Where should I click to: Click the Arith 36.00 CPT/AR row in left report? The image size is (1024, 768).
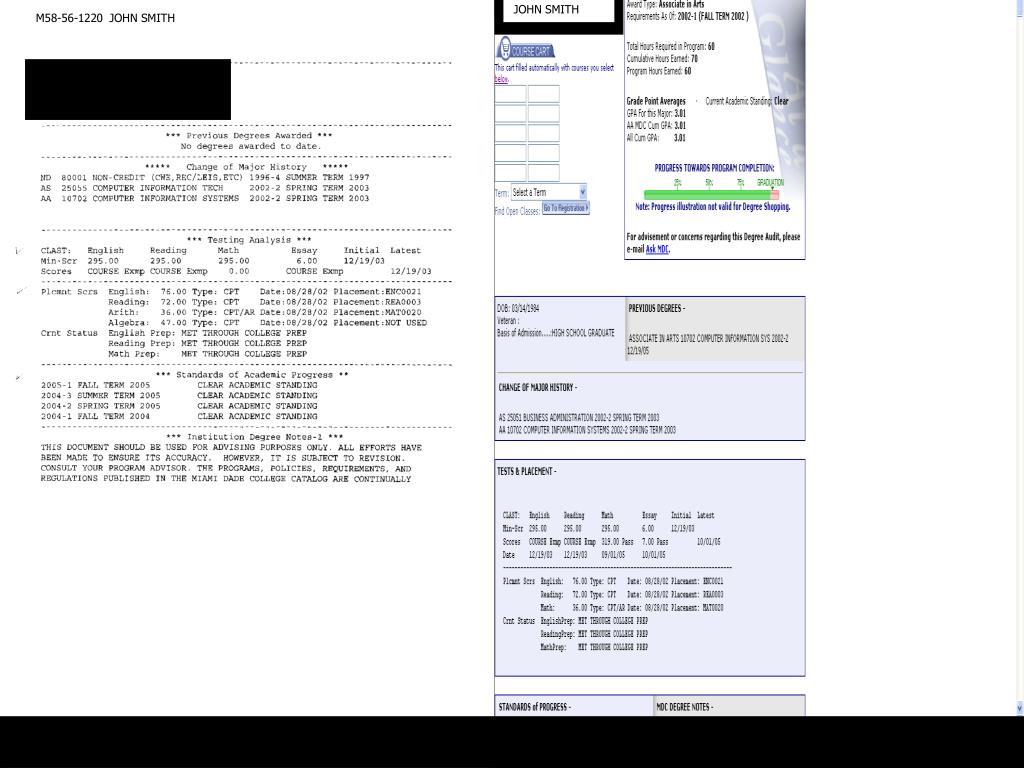(x=264, y=312)
